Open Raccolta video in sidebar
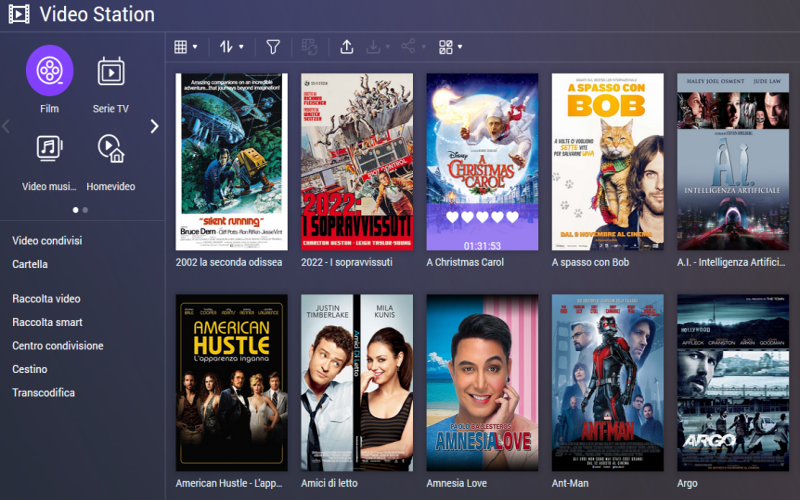Viewport: 800px width, 500px height. (46, 299)
